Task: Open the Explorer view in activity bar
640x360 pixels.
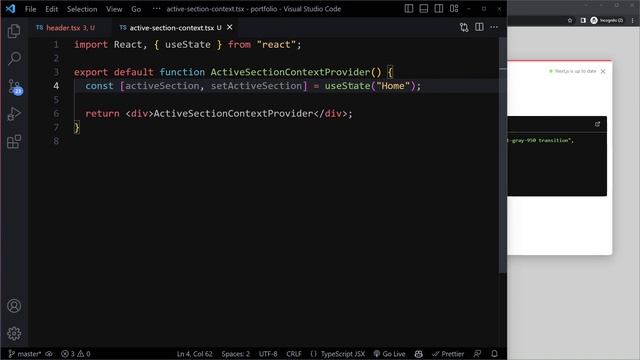Action: tap(14, 31)
